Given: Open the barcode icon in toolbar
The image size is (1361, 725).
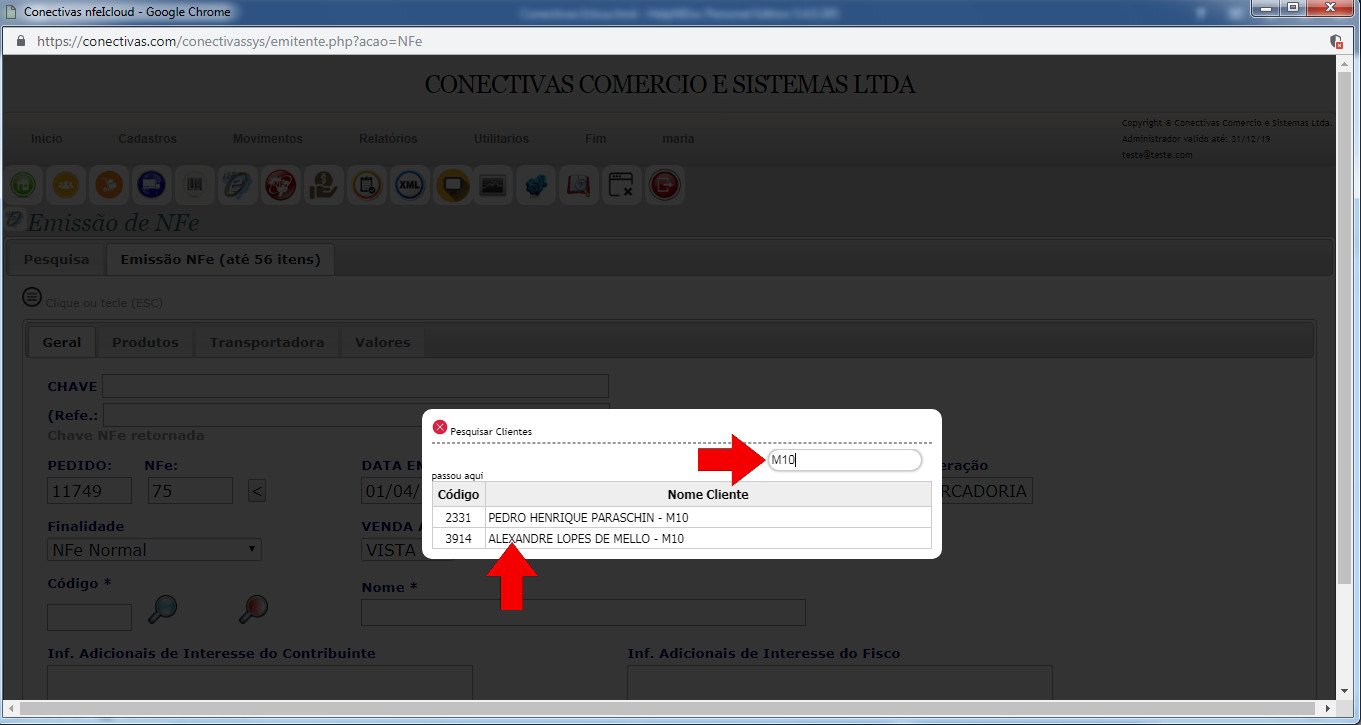Looking at the screenshot, I should point(195,185).
